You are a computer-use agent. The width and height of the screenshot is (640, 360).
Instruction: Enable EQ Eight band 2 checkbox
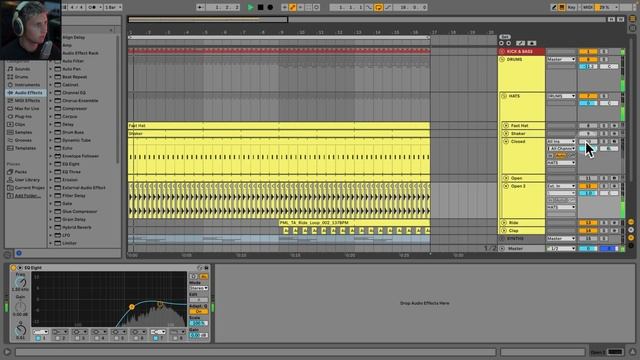(58, 338)
